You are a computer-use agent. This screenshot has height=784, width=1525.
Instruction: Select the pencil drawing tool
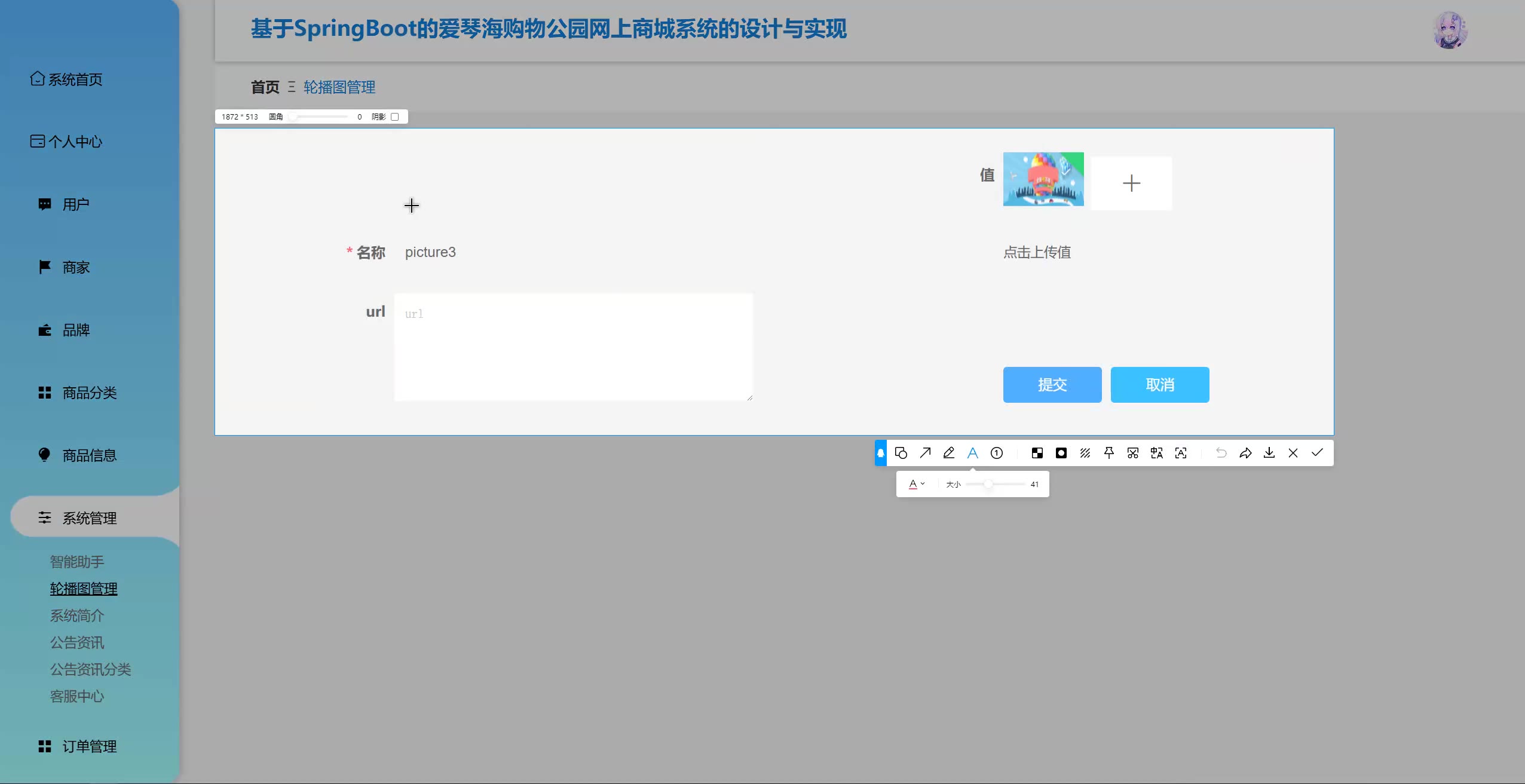pyautogui.click(x=949, y=453)
